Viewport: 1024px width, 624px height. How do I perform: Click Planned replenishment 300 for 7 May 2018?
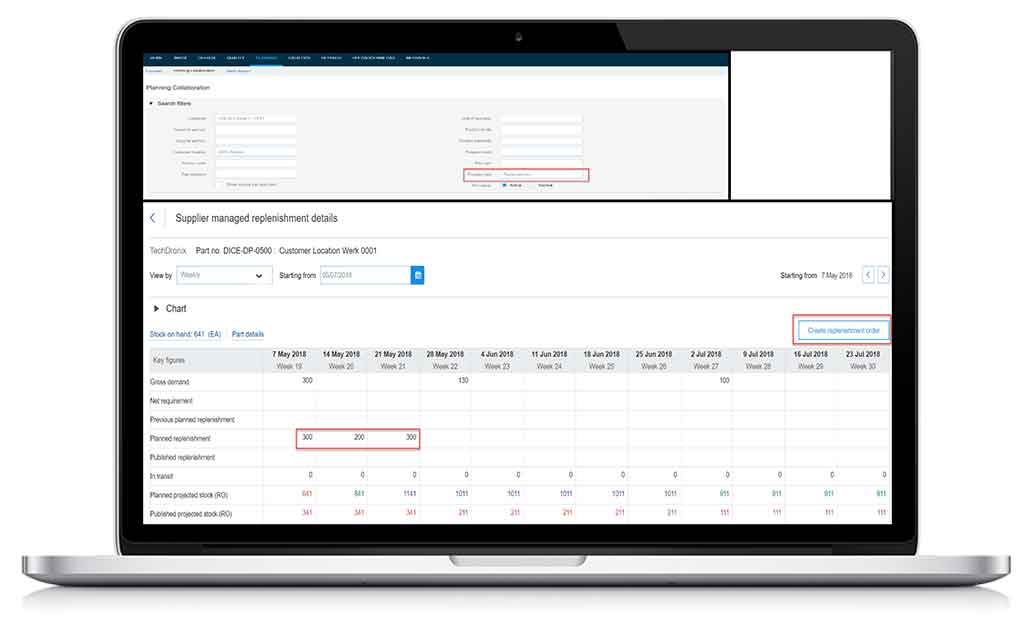point(307,437)
